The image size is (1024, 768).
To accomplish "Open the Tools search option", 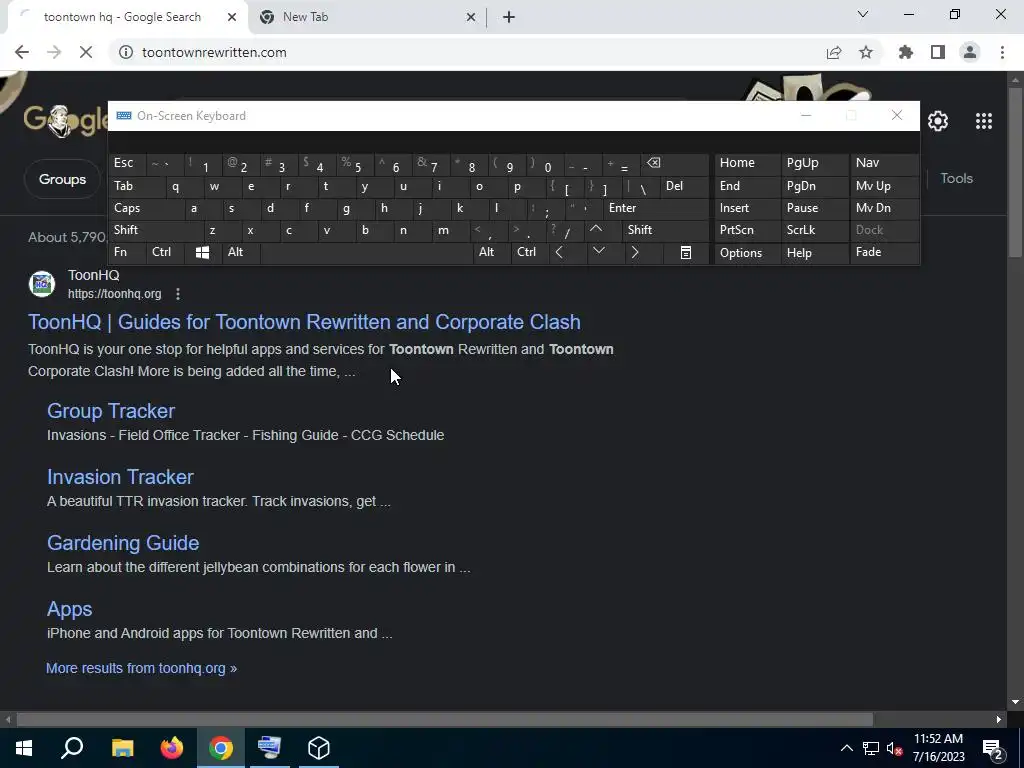I will (956, 178).
